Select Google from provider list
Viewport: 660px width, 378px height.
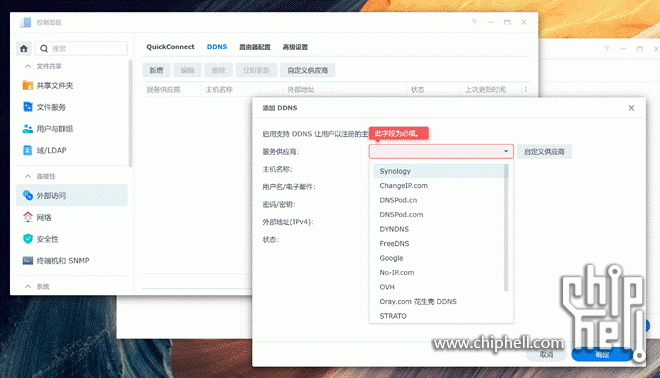click(x=438, y=258)
